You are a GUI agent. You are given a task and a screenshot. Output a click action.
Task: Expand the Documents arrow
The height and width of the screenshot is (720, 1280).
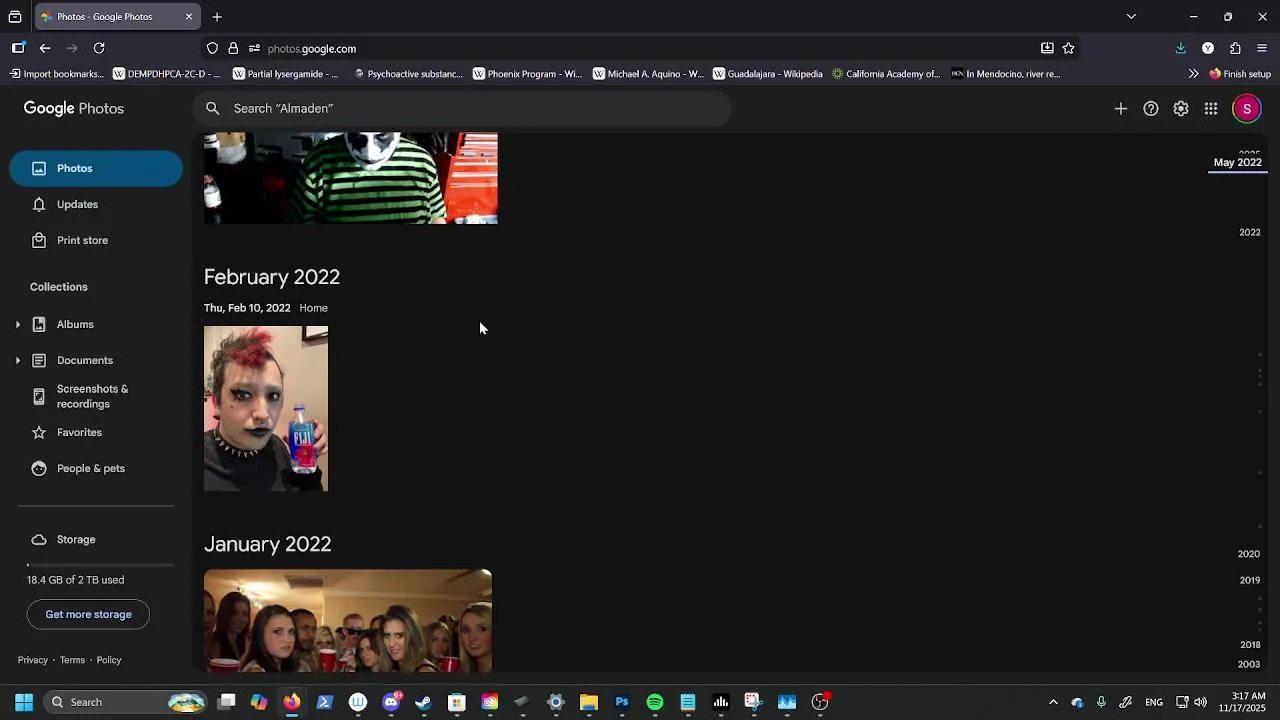click(17, 360)
